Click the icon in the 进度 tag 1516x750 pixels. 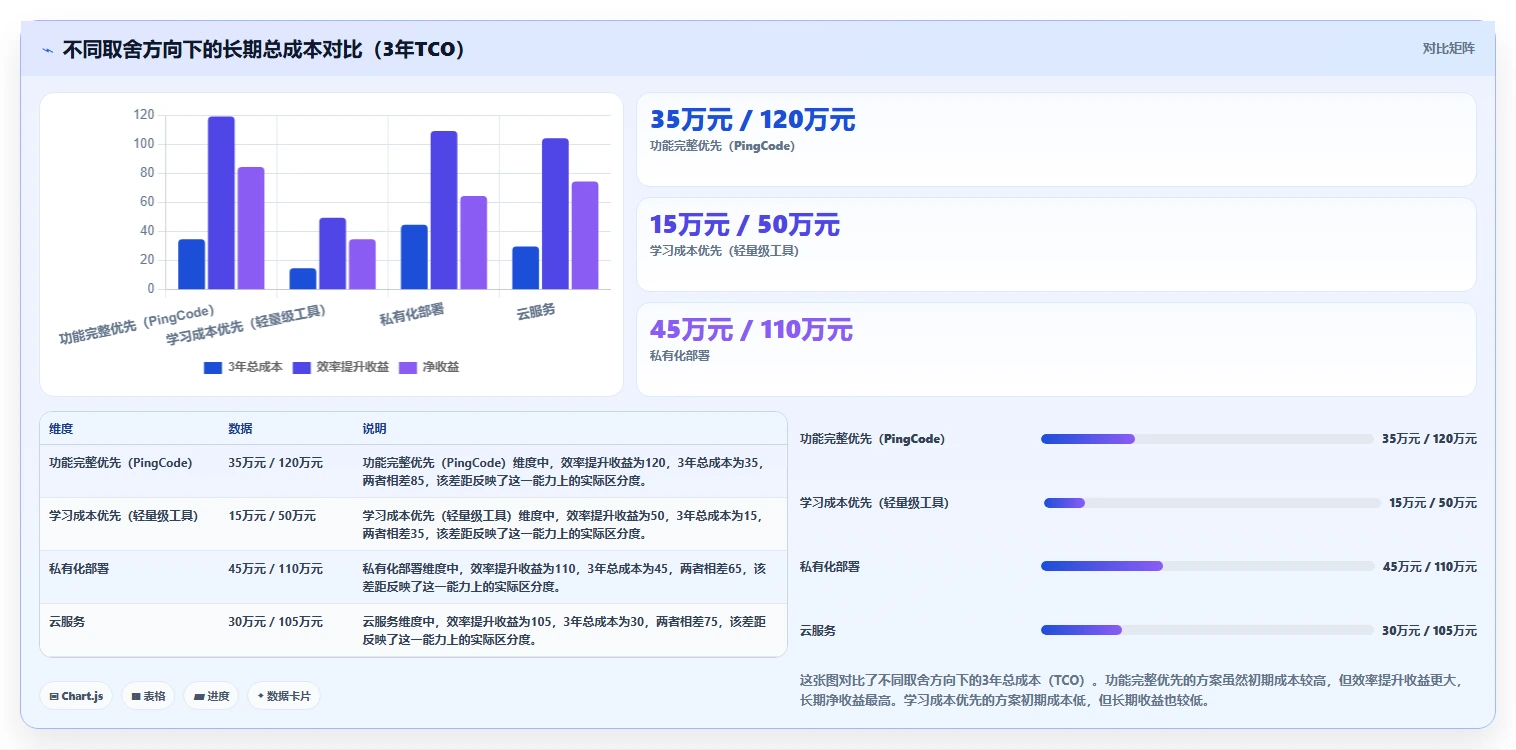click(199, 696)
